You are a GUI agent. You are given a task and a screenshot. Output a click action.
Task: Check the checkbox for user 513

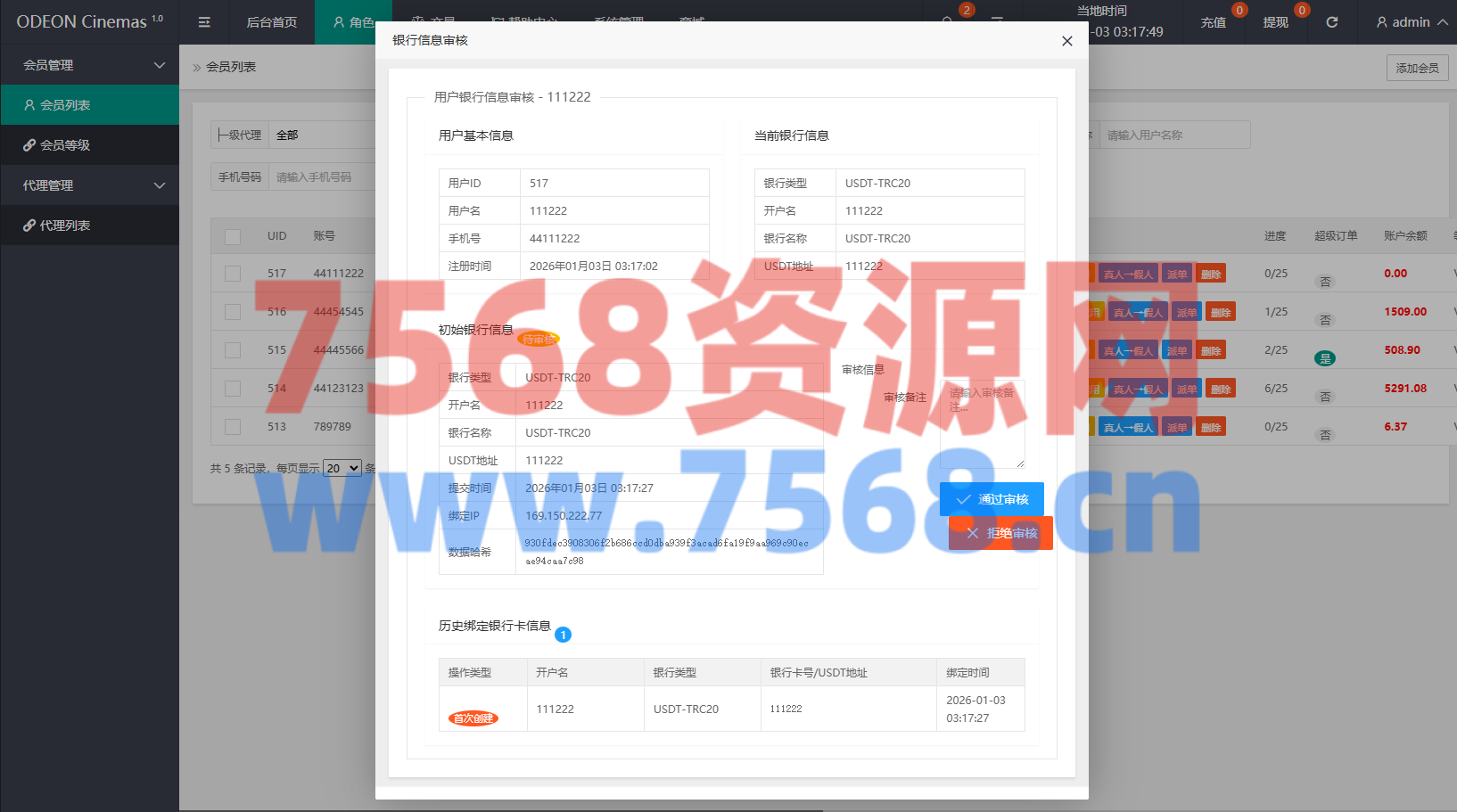pos(233,427)
